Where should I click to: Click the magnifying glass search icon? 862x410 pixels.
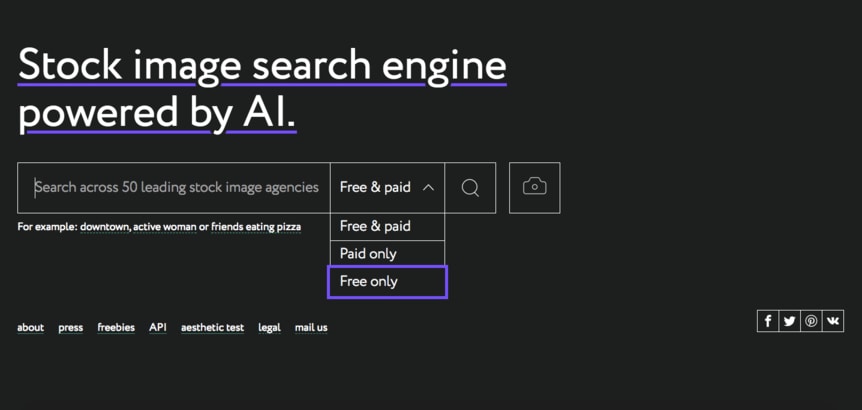click(470, 188)
